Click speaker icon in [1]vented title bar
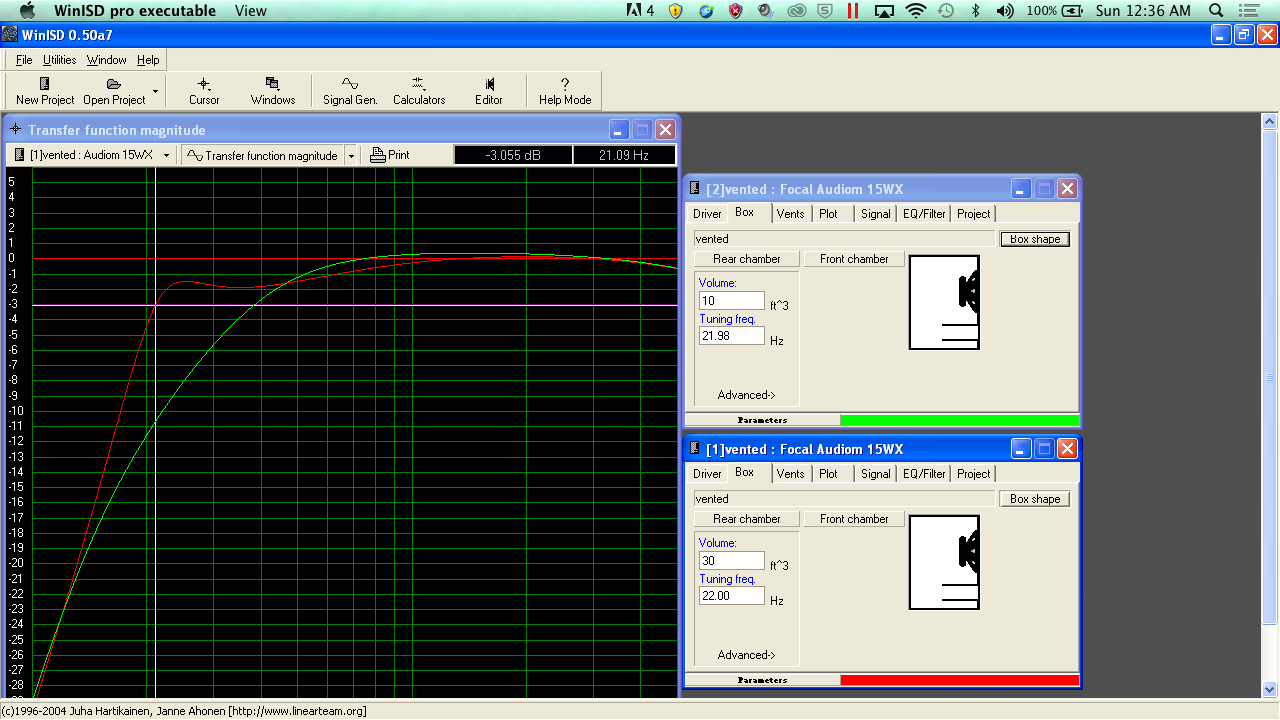 (695, 449)
